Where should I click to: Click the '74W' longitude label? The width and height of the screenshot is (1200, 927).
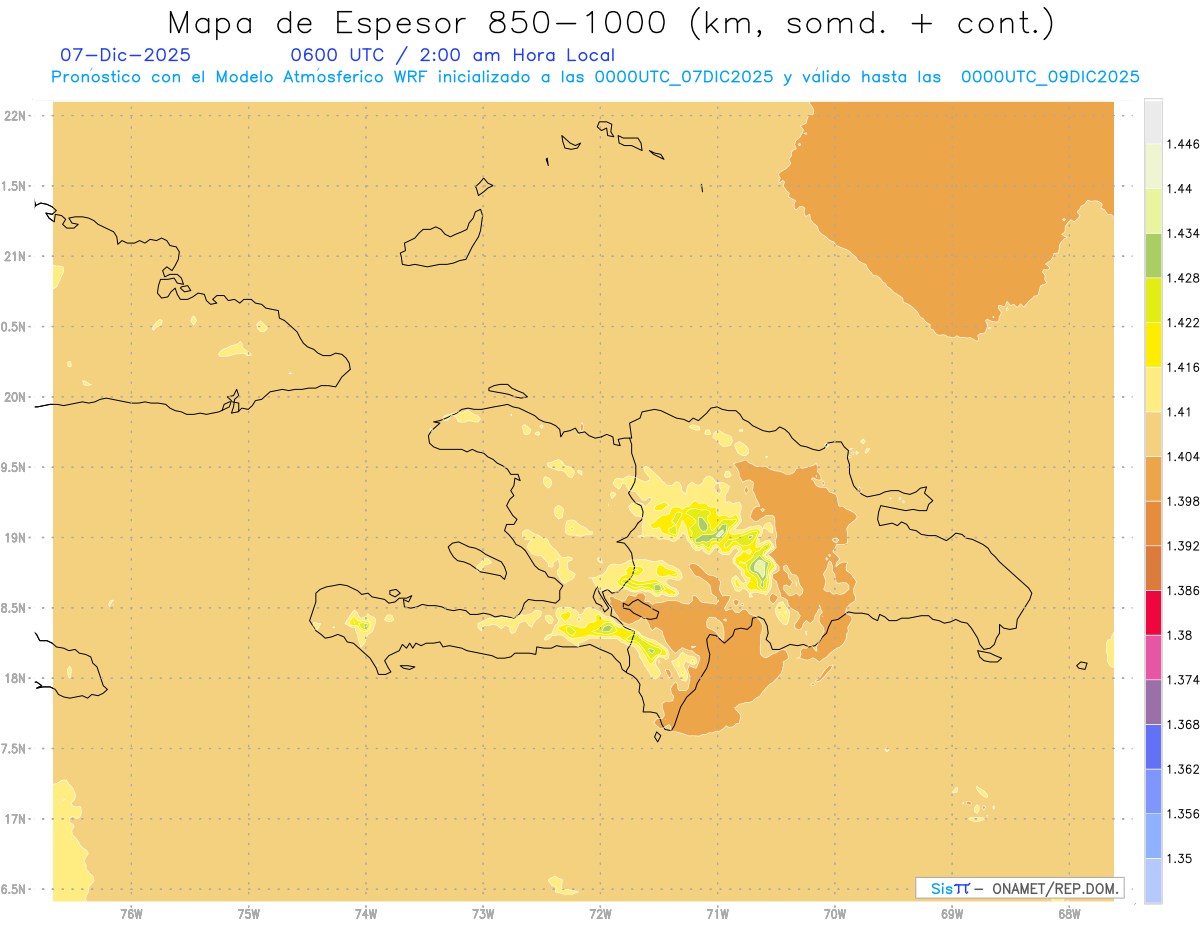click(366, 912)
